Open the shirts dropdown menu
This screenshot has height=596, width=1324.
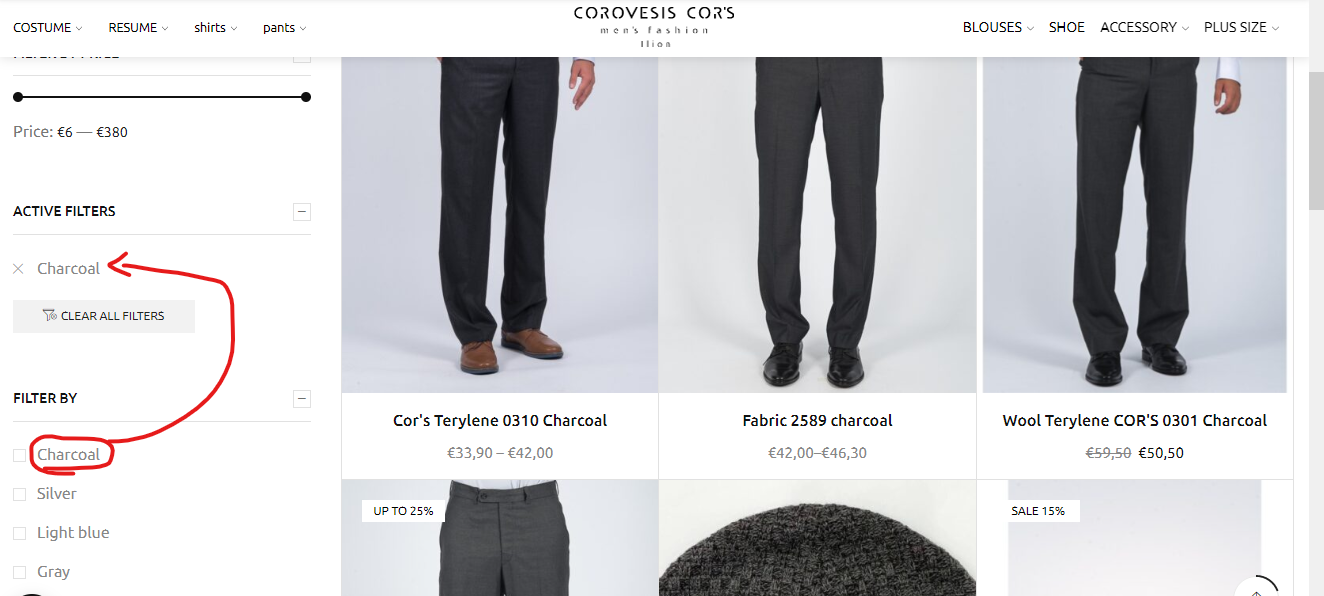coord(216,28)
